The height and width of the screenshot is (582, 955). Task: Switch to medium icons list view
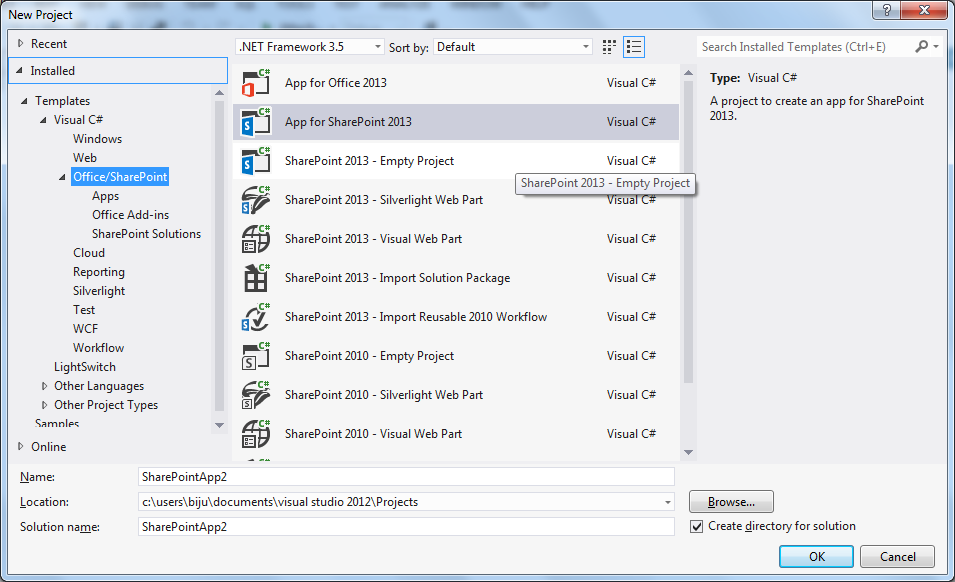(x=634, y=47)
